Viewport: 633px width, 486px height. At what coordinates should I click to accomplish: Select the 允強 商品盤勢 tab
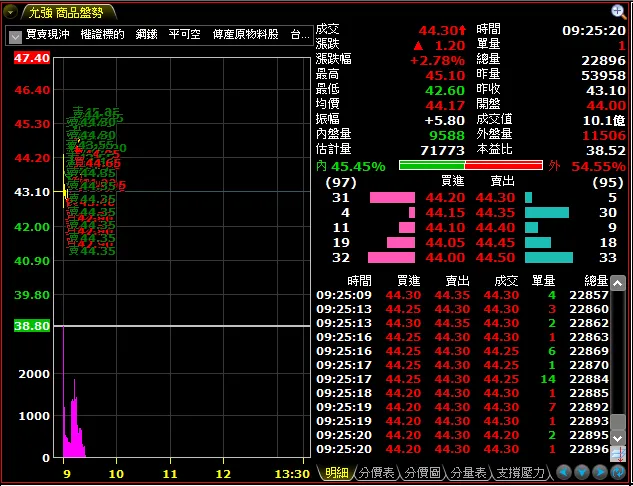[x=67, y=13]
